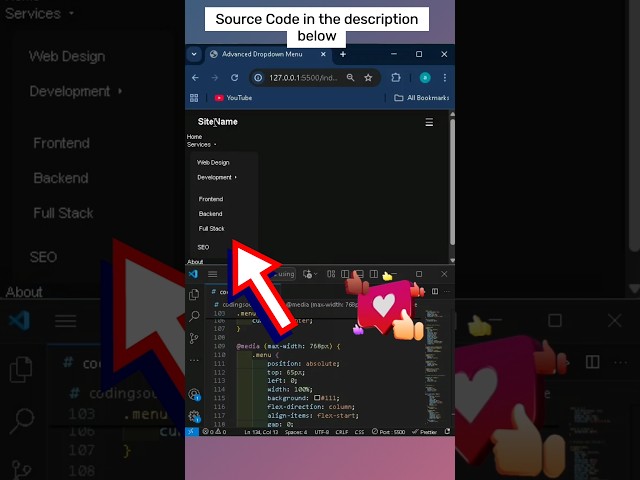
Task: Click the Ln, Col status bar entry
Action: click(261, 432)
